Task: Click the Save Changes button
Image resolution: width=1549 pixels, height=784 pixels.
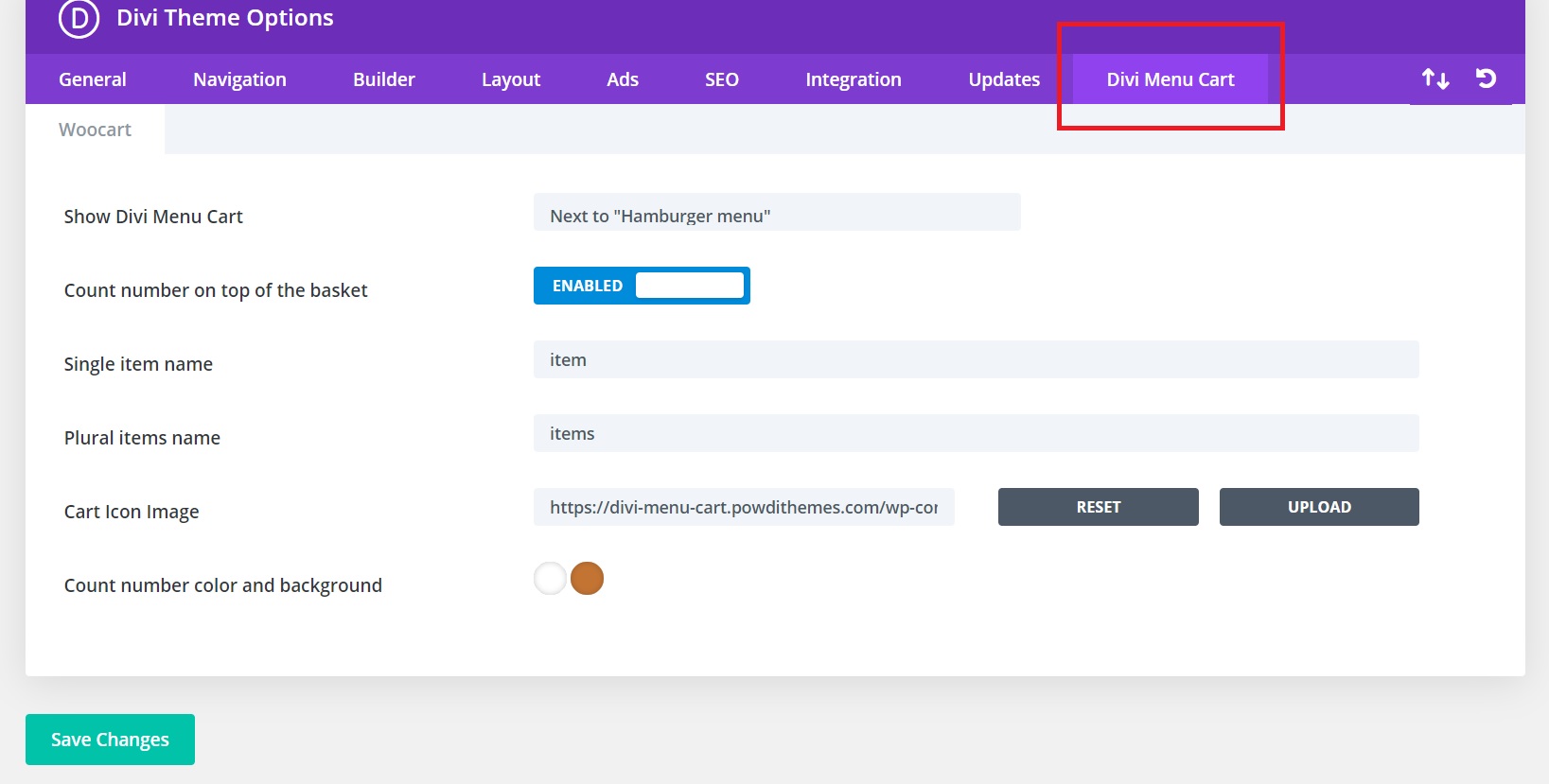Action: pyautogui.click(x=110, y=740)
